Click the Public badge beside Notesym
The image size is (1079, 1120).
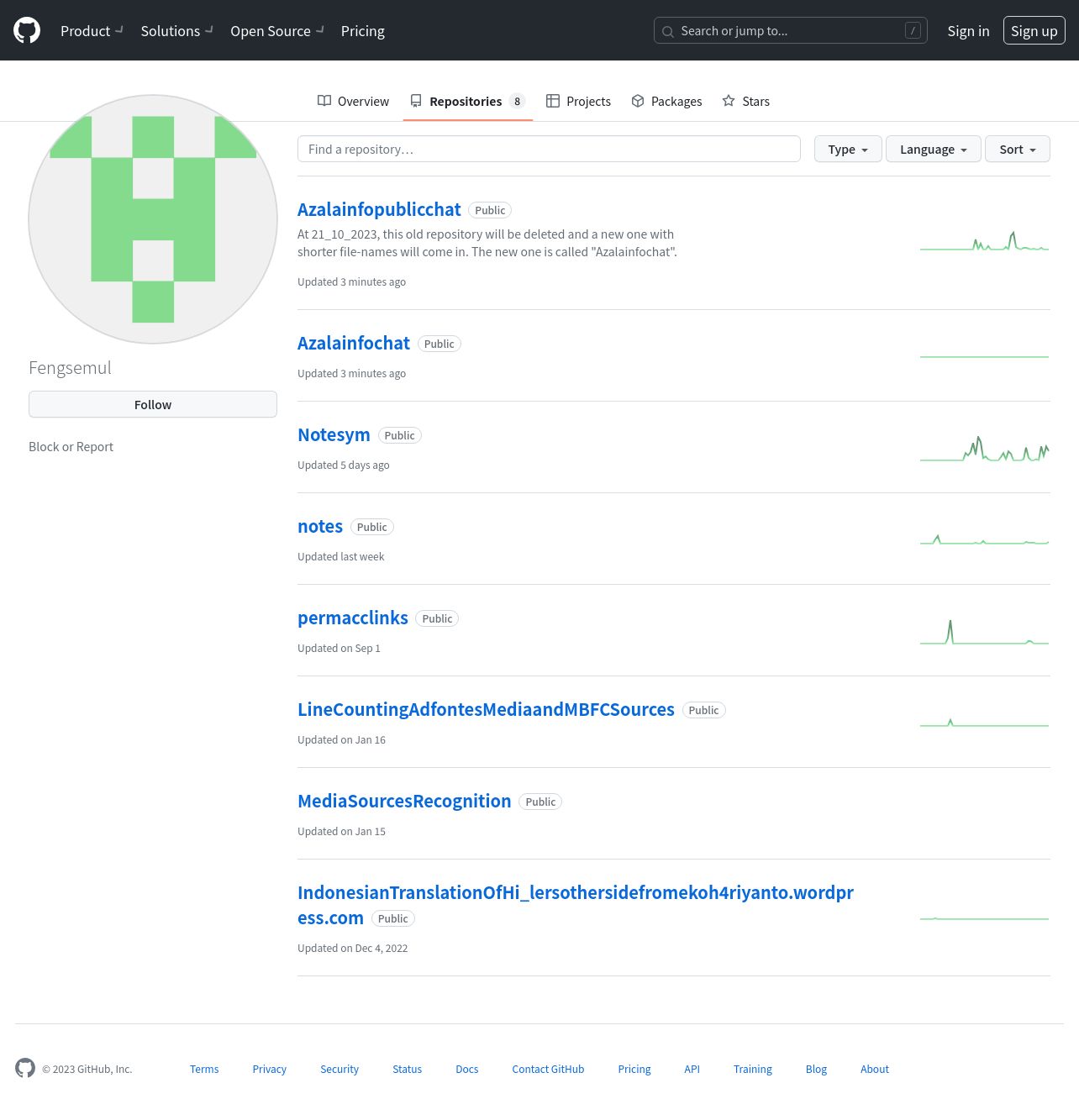tap(400, 435)
